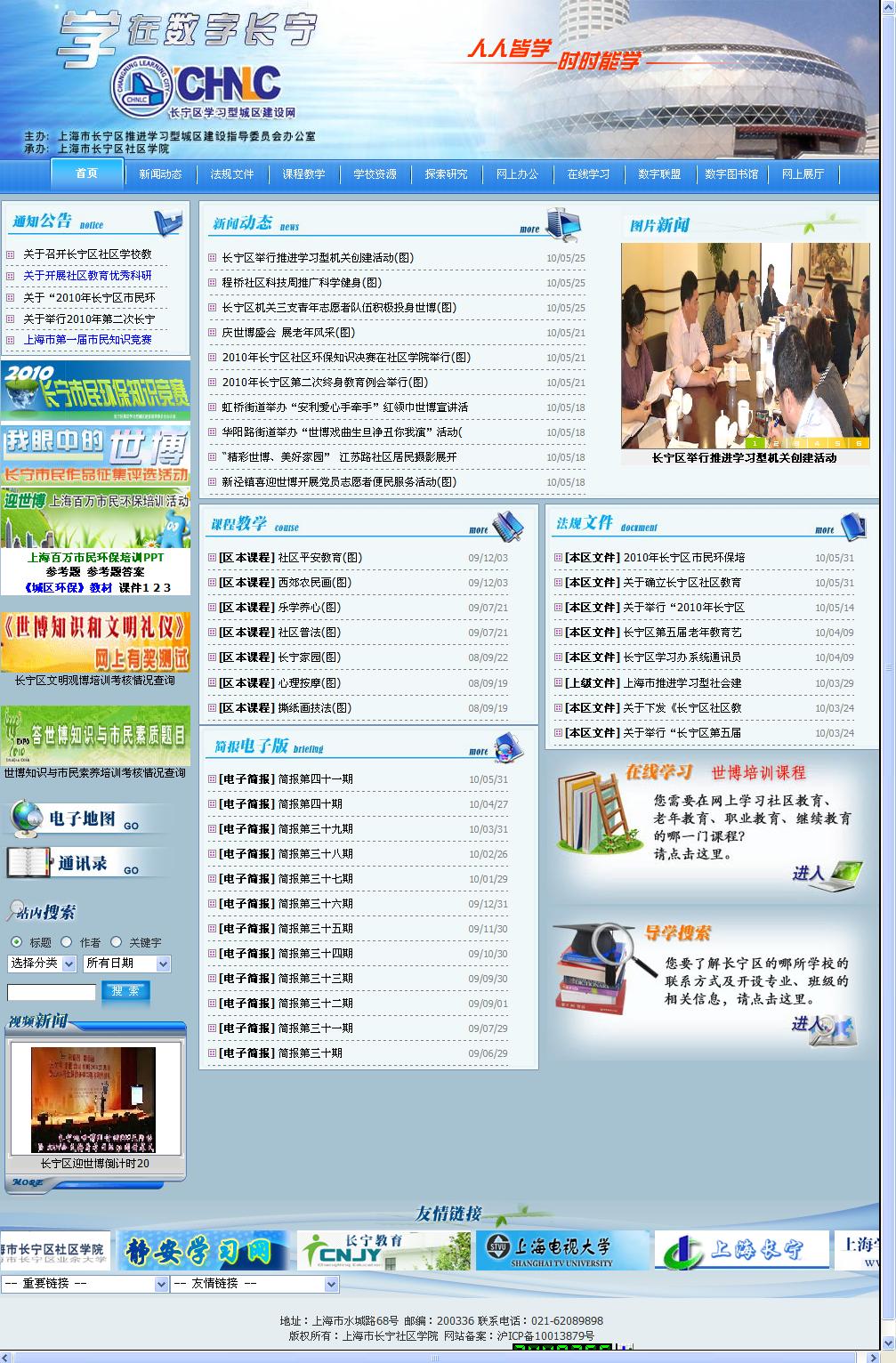This screenshot has height=1363, width=896.
Task: Open course 撕纸画技法(图)
Action: click(314, 708)
